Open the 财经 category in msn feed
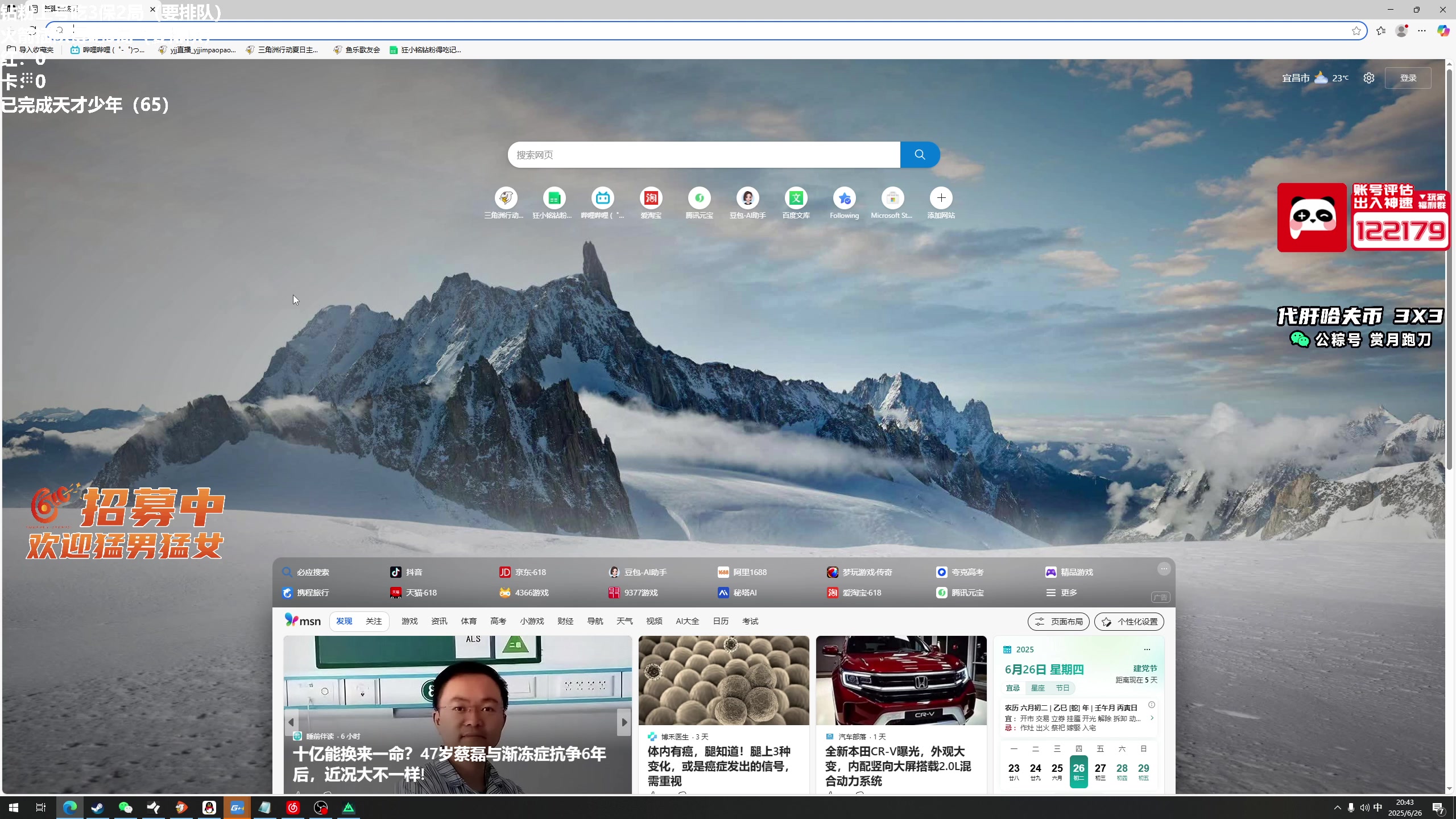Image resolution: width=1456 pixels, height=819 pixels. (x=565, y=621)
